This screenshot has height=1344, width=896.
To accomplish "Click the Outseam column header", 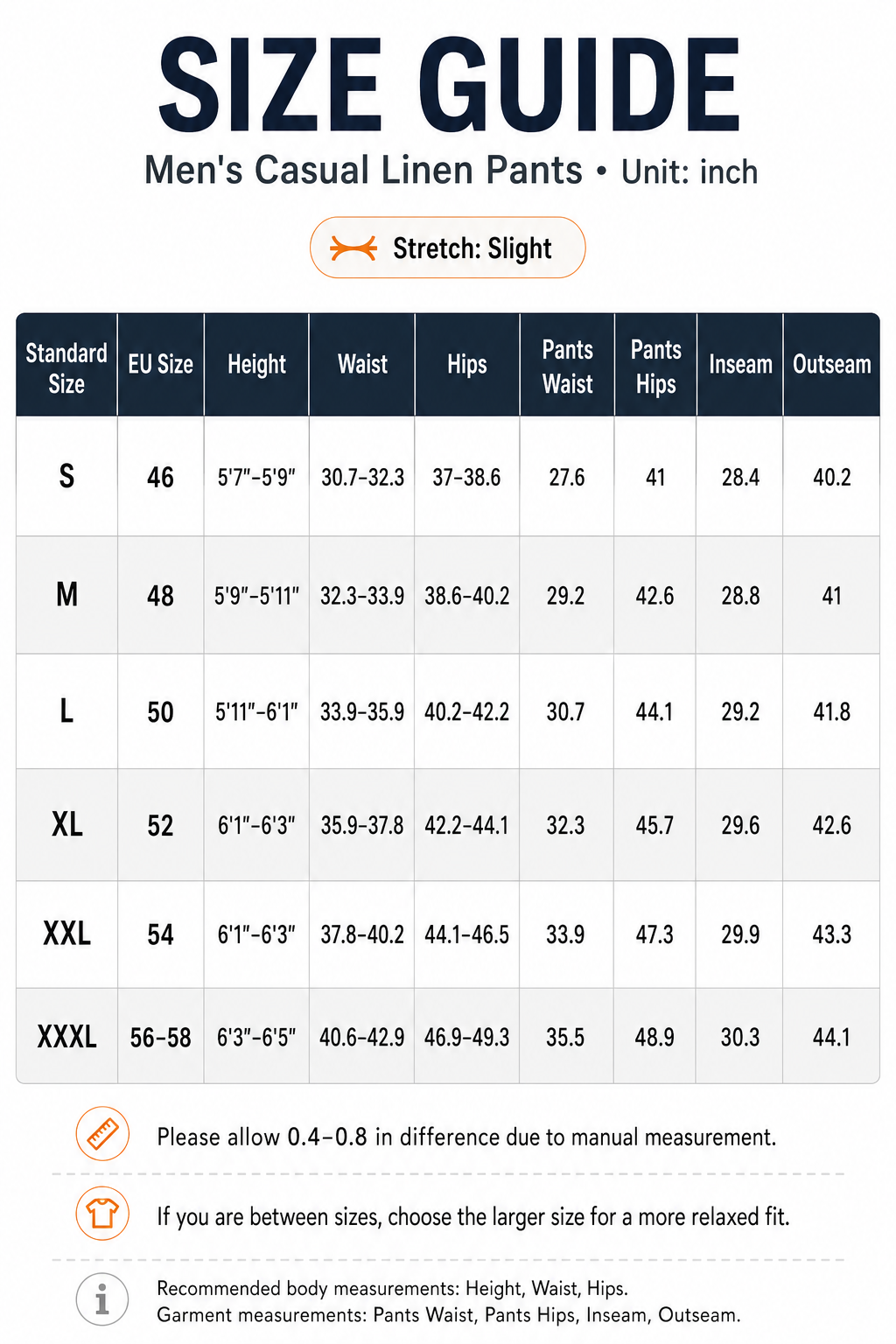I will coord(831,364).
